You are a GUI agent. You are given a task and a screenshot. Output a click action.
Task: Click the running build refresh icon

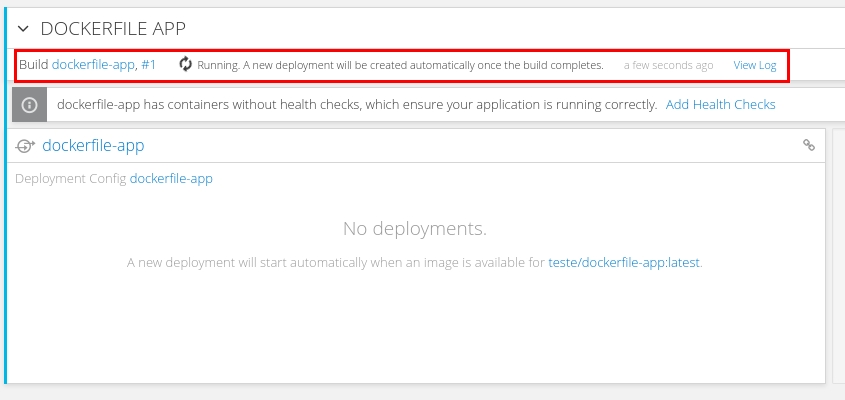185,65
